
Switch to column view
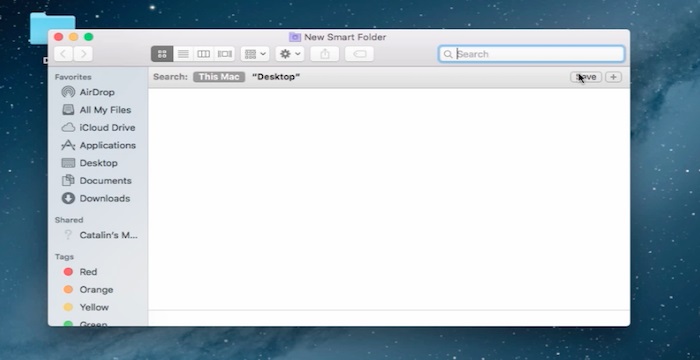coord(204,54)
